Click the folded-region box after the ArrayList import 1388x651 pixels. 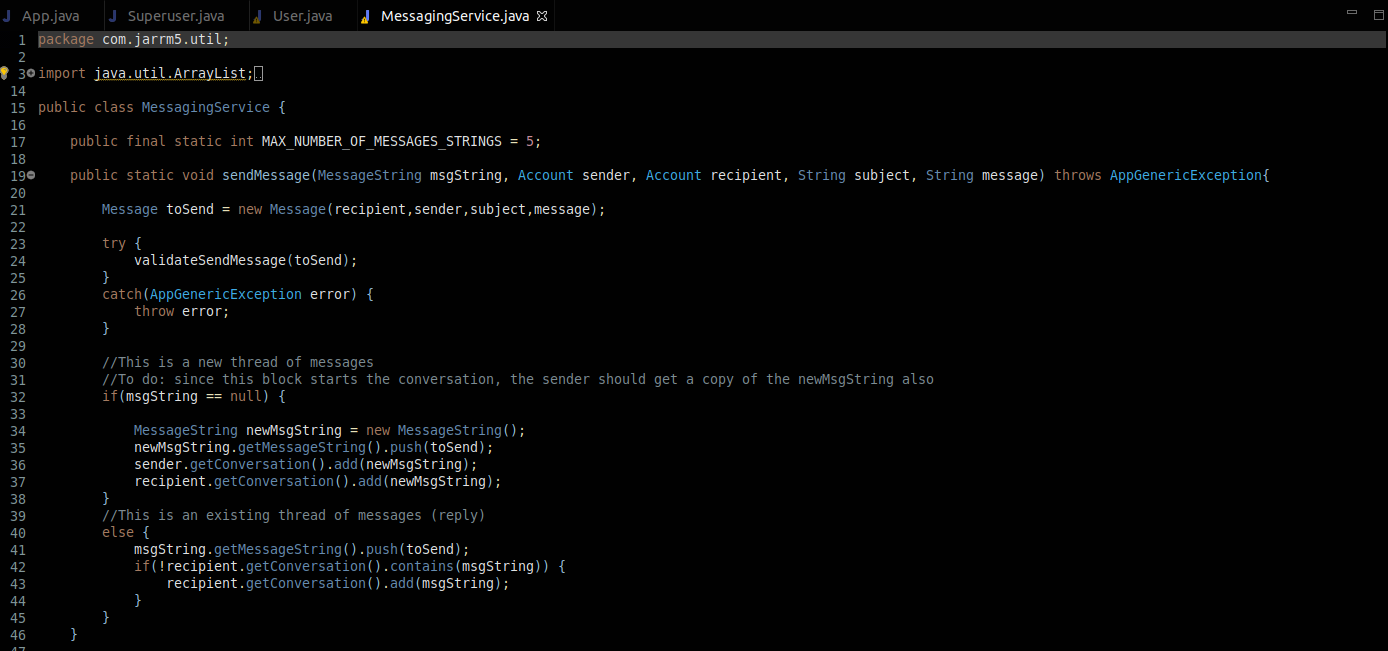(x=259, y=73)
